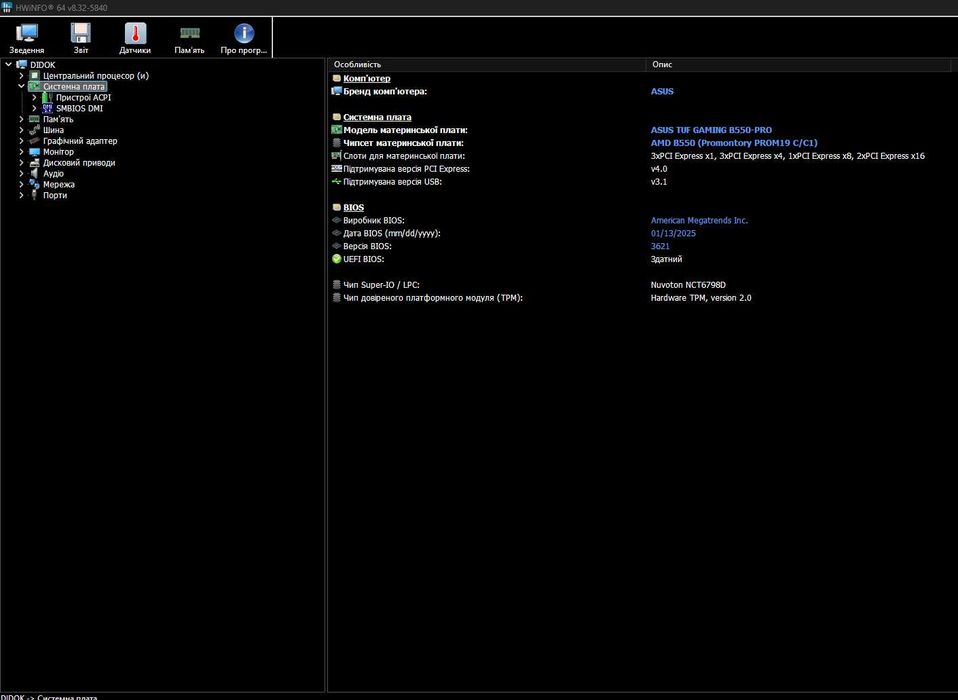
Task: Click the SMBIOS DMI icon
Action: 48,108
